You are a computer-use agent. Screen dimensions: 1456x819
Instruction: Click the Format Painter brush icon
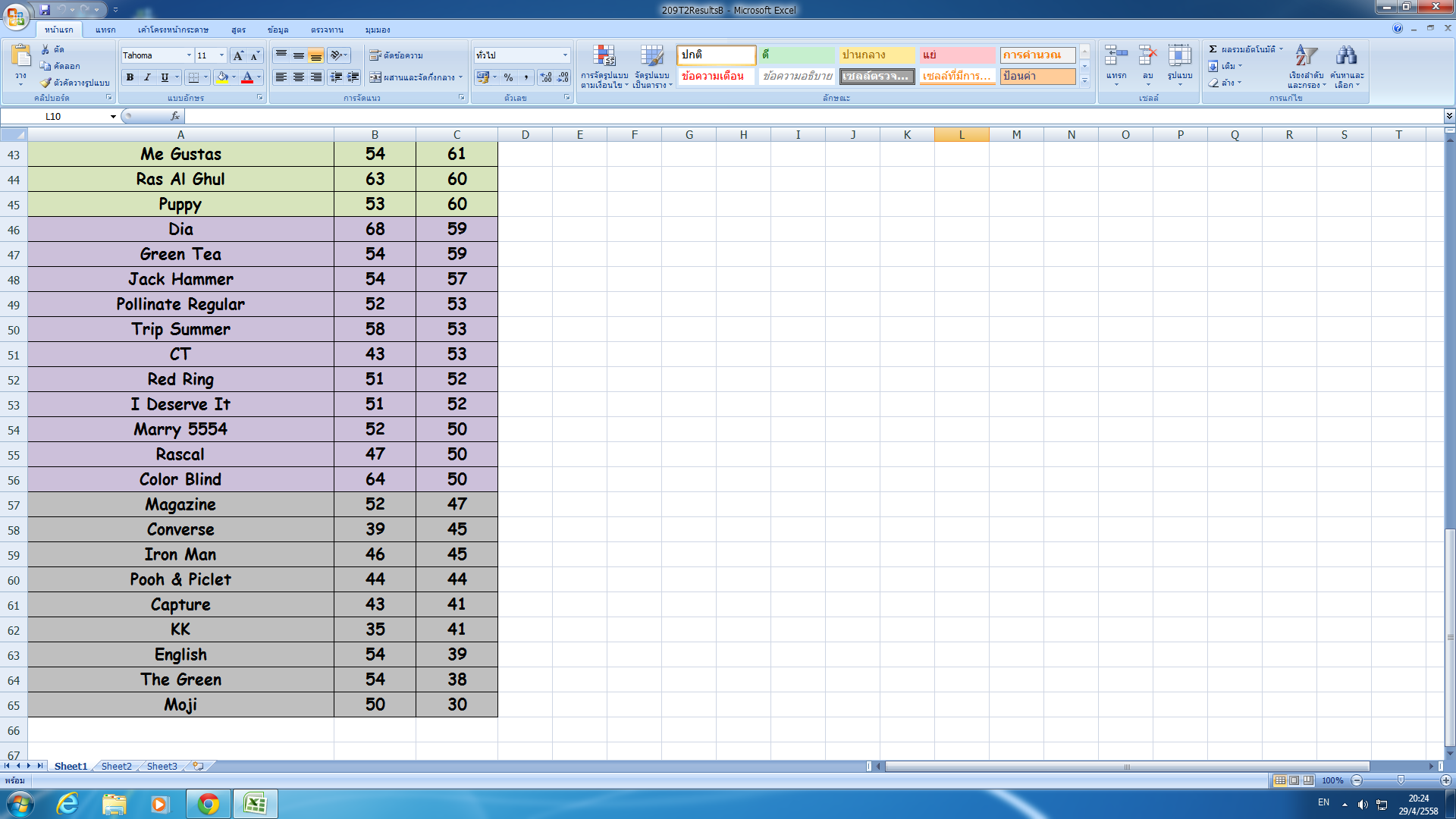(46, 82)
